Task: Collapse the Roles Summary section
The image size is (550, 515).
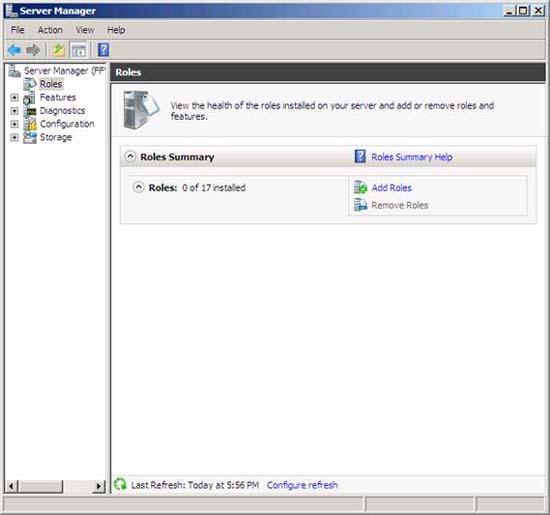Action: (x=130, y=156)
